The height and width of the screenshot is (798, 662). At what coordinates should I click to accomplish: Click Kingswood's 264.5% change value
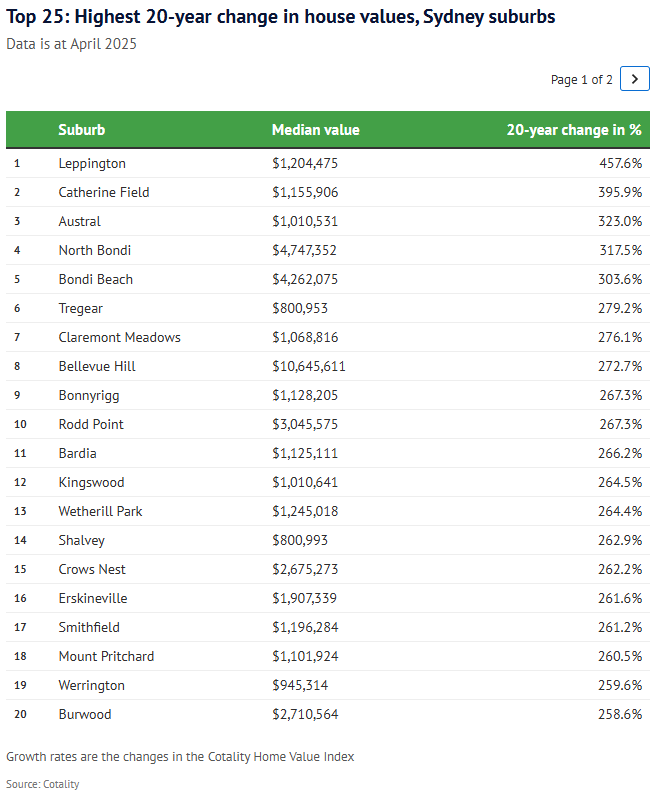(x=621, y=482)
